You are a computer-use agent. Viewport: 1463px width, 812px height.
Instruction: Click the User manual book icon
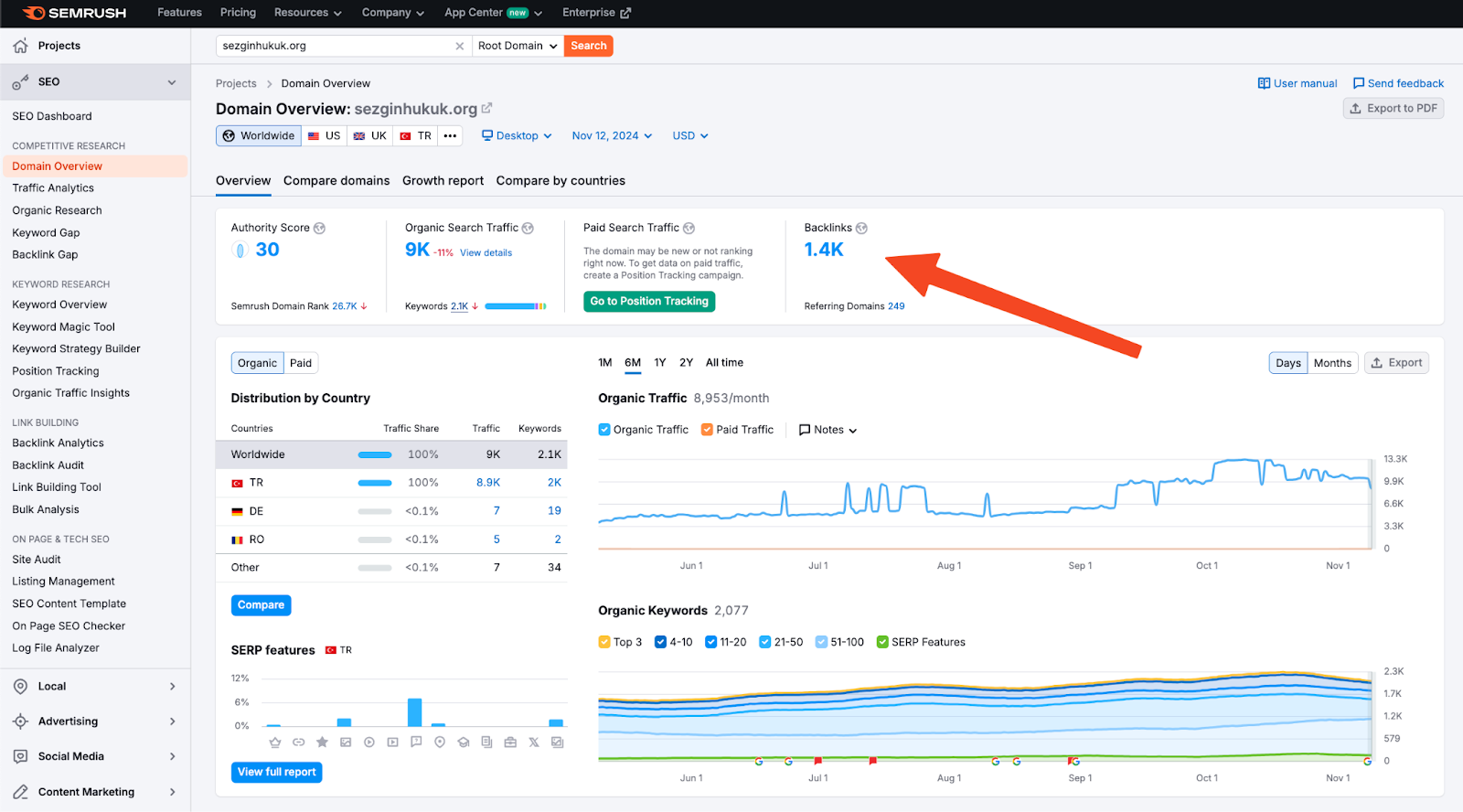pos(1264,83)
